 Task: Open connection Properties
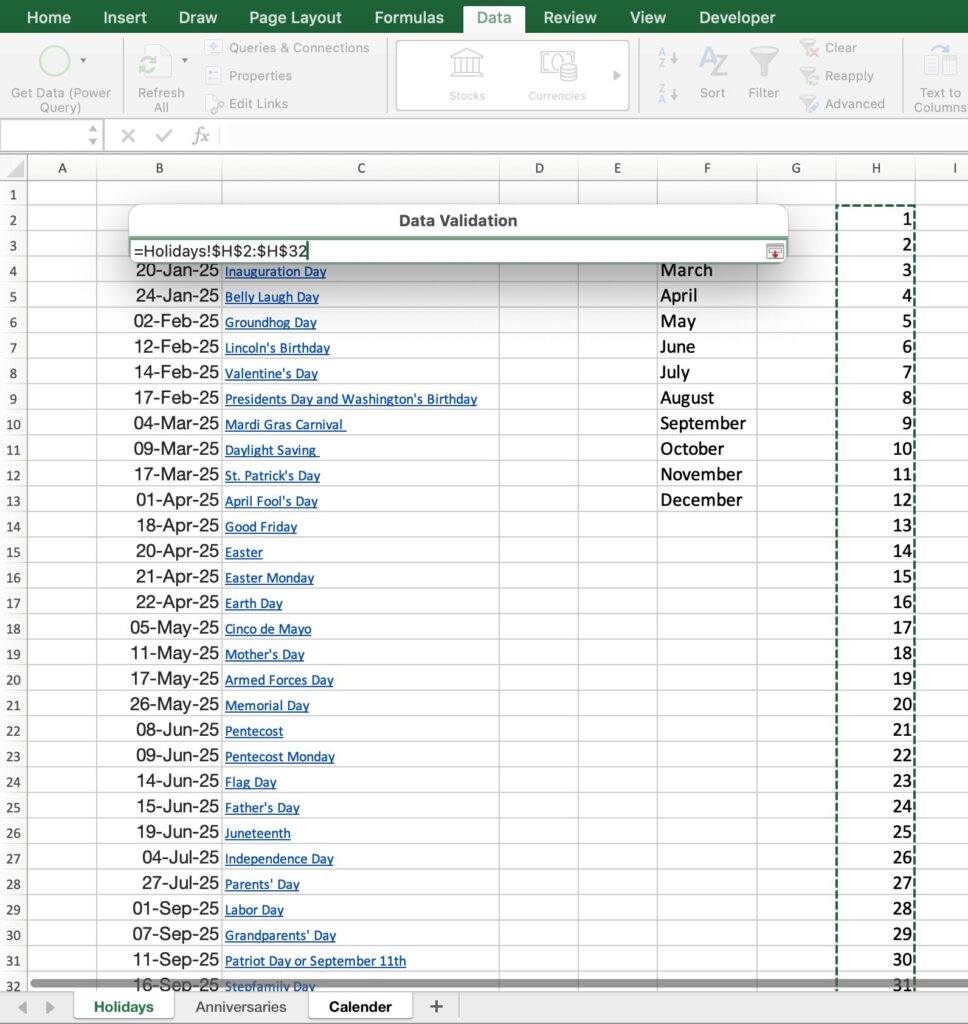click(249, 76)
